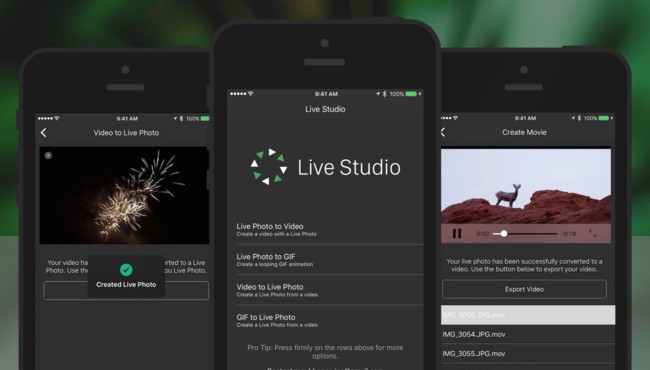Screen dimensions: 650x370
Task: Open Live Photo to GIF option
Action: (x=325, y=260)
